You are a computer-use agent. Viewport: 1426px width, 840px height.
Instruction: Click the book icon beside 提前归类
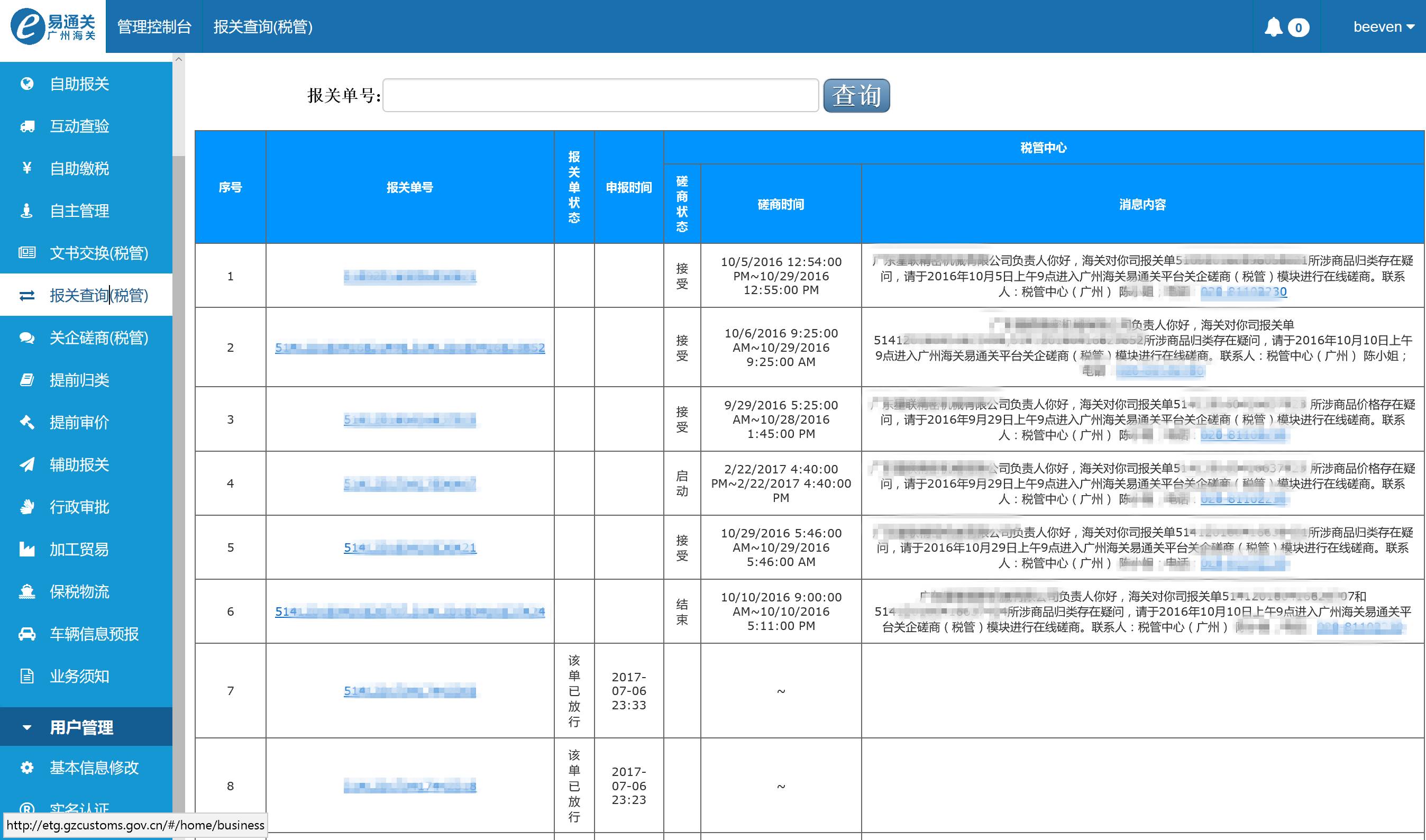tap(26, 380)
